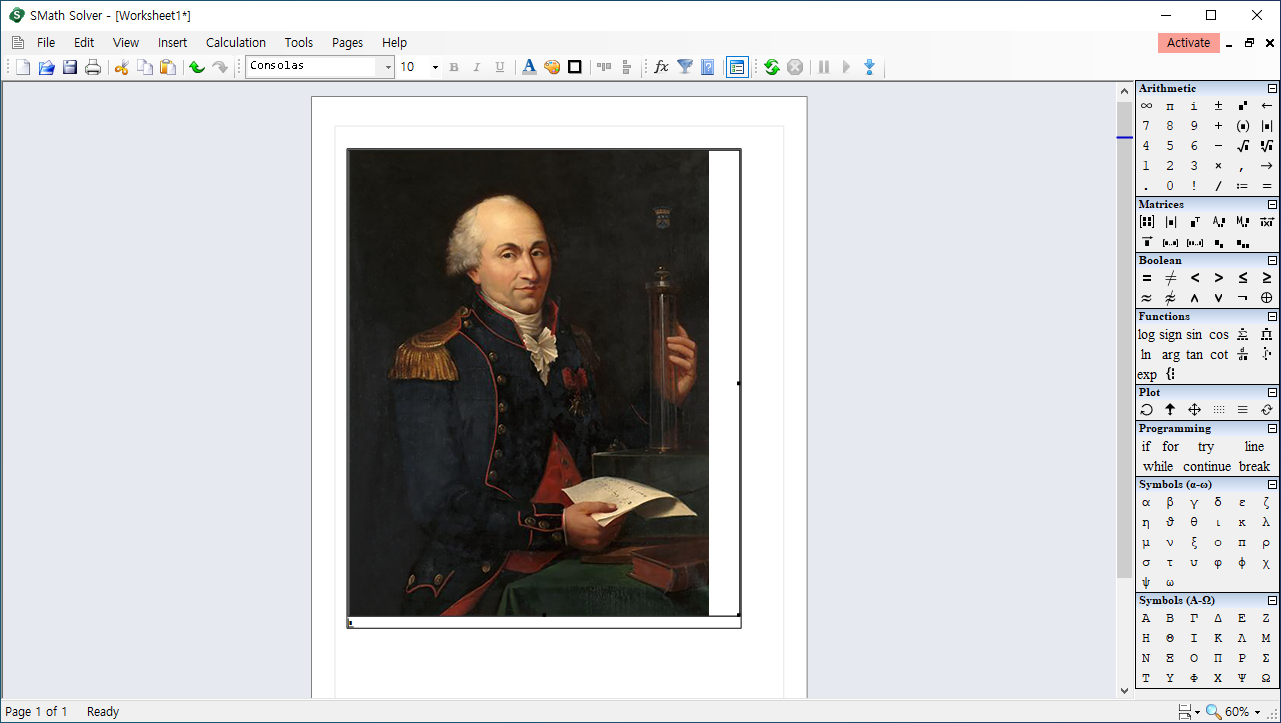Open the Insert menu
The image size is (1281, 723).
pos(173,43)
